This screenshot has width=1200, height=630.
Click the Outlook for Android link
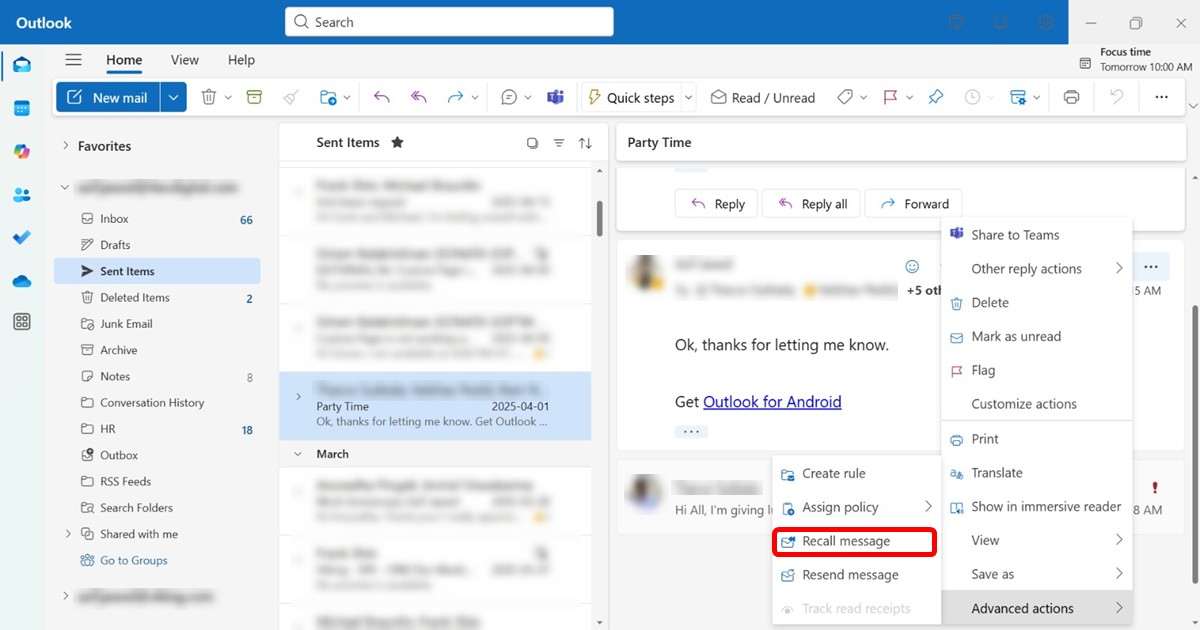(x=772, y=401)
